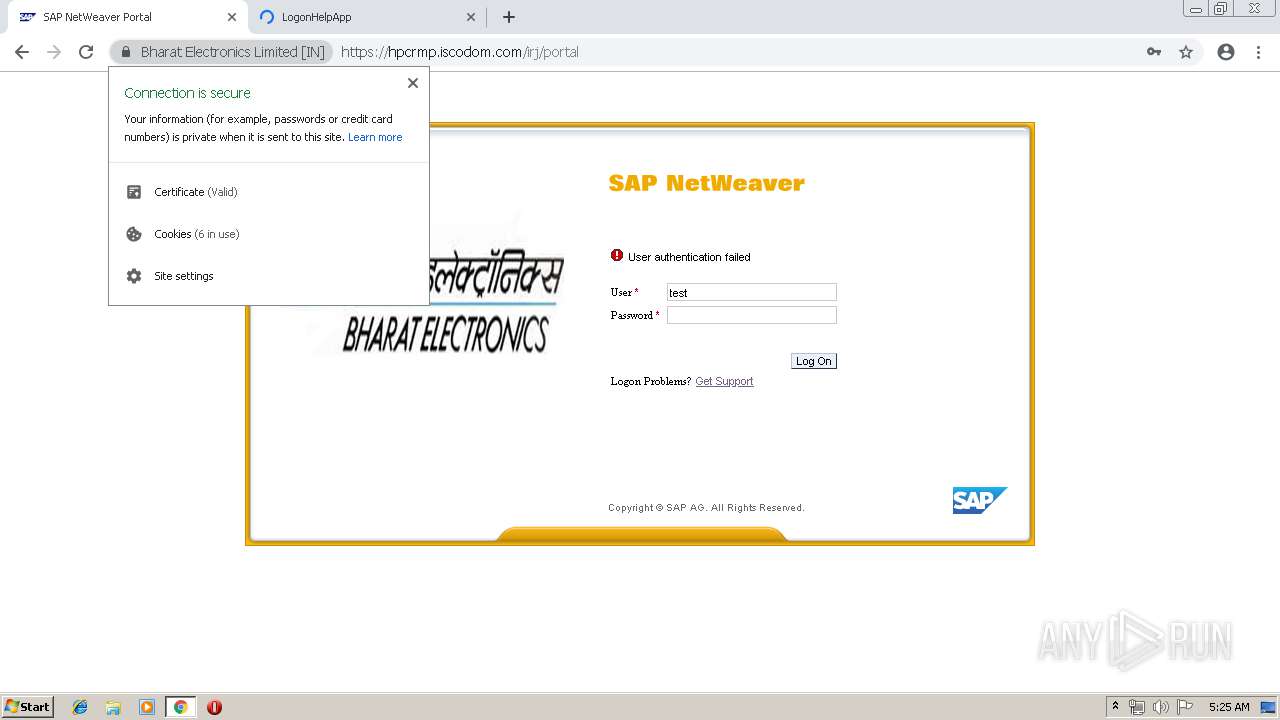
Task: Click the red authentication failed error icon
Action: (x=617, y=256)
